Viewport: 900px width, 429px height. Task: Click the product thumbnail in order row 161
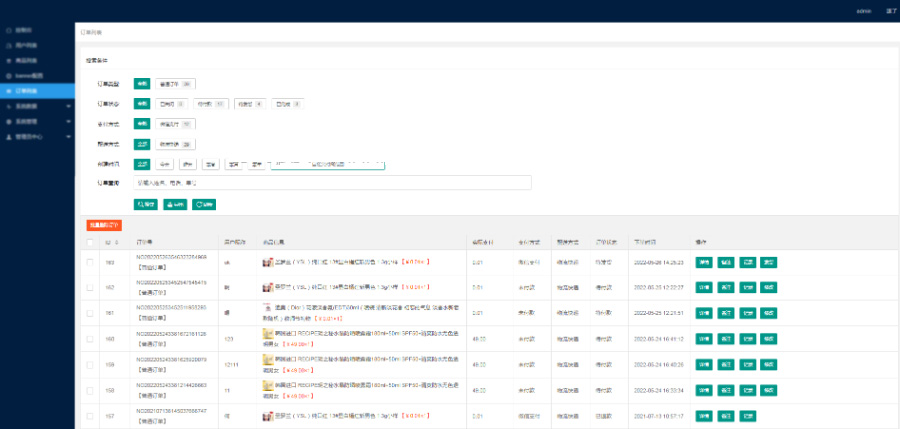pos(267,306)
